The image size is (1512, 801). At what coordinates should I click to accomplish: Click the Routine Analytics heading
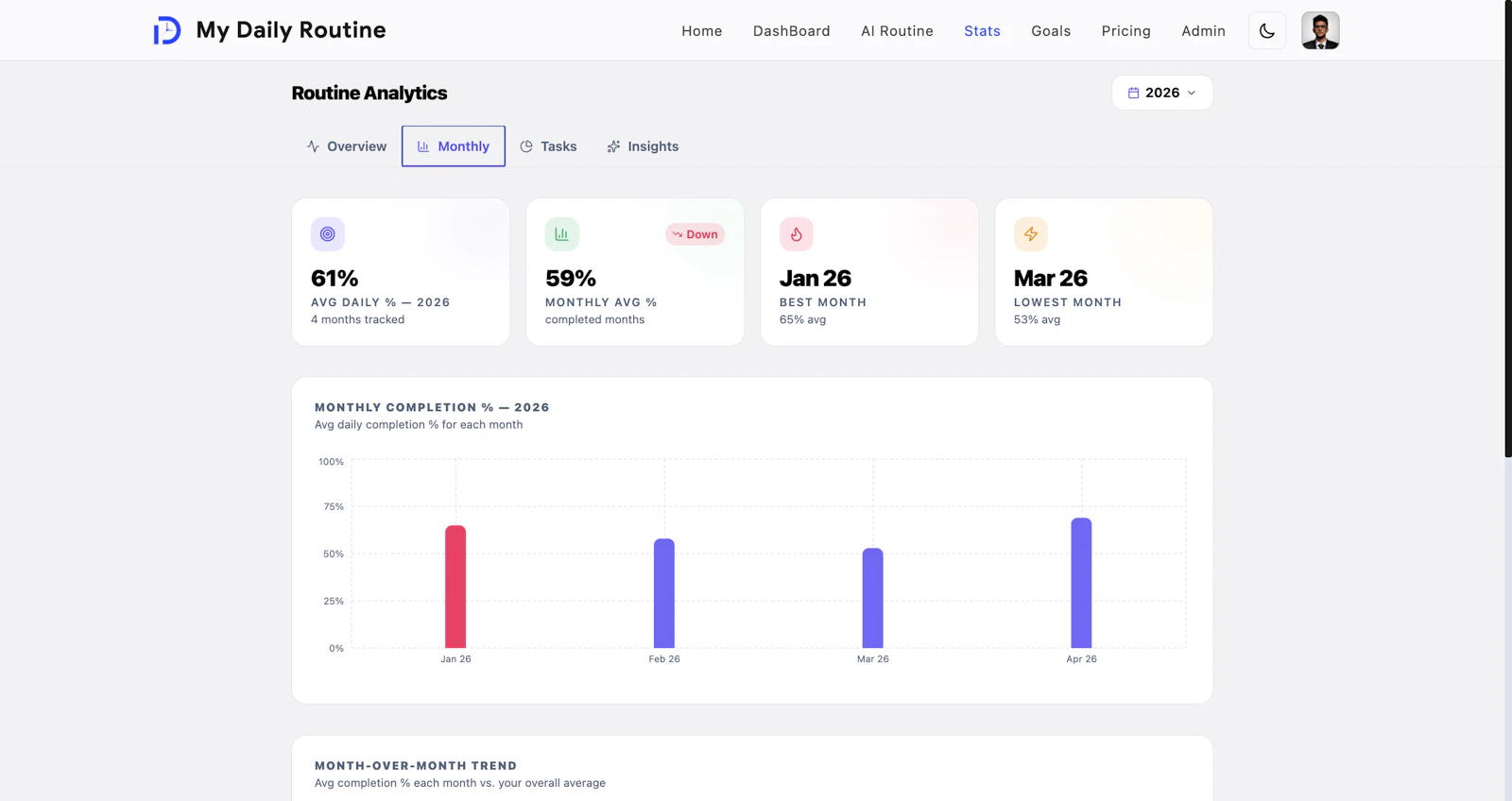click(369, 93)
